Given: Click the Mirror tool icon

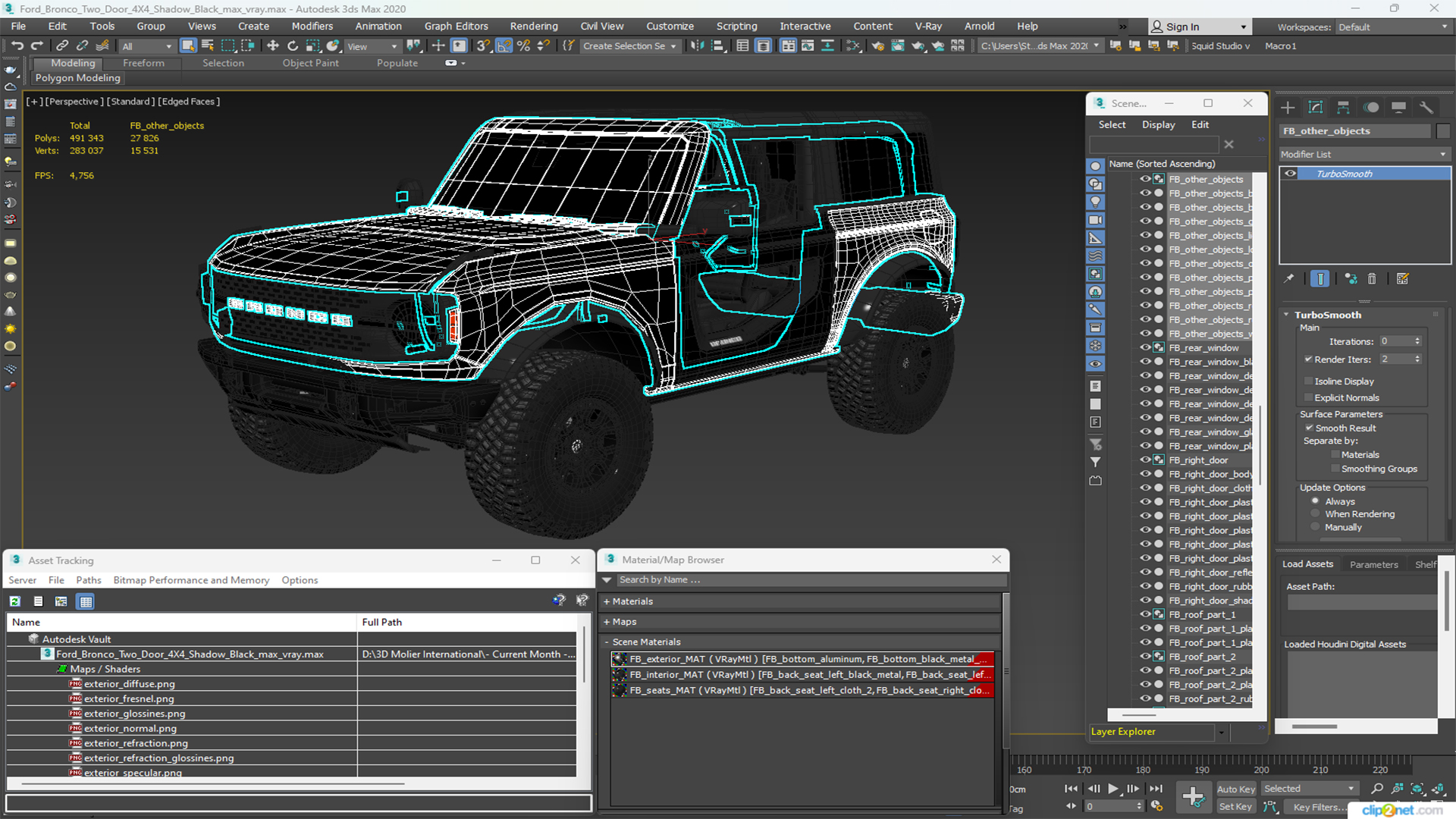Looking at the screenshot, I should pyautogui.click(x=697, y=46).
